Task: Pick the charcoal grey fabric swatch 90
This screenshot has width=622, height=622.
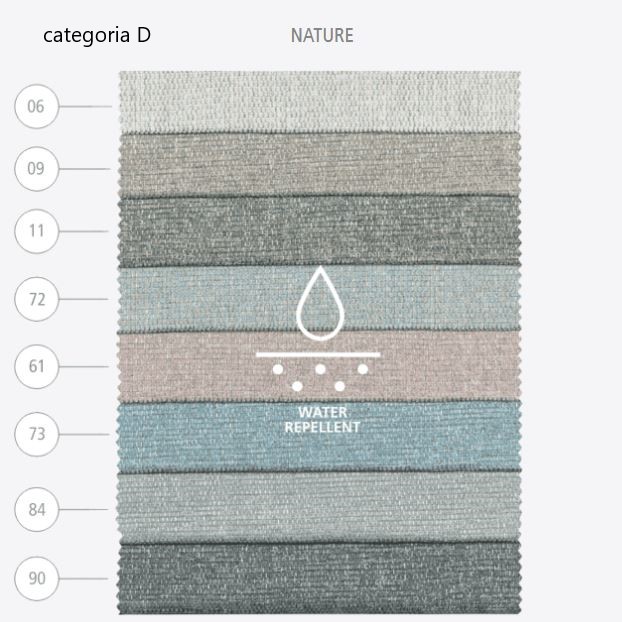Action: (320, 578)
